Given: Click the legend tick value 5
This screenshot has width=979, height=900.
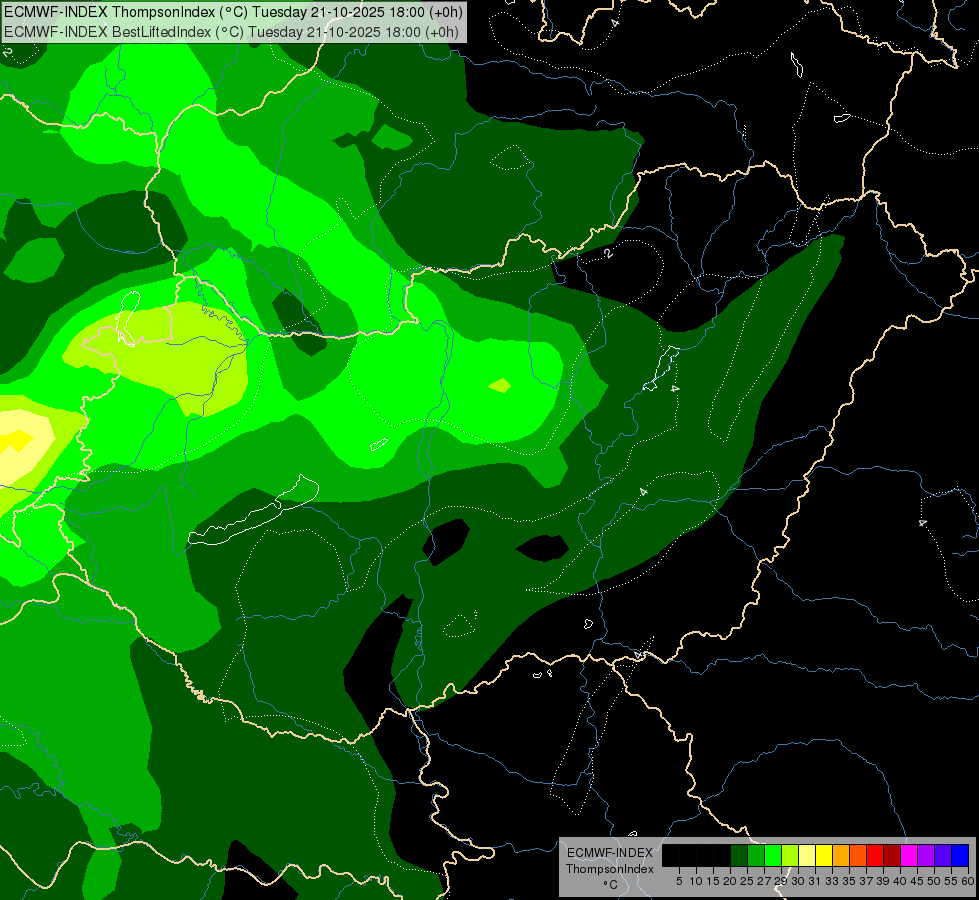Looking at the screenshot, I should (679, 881).
